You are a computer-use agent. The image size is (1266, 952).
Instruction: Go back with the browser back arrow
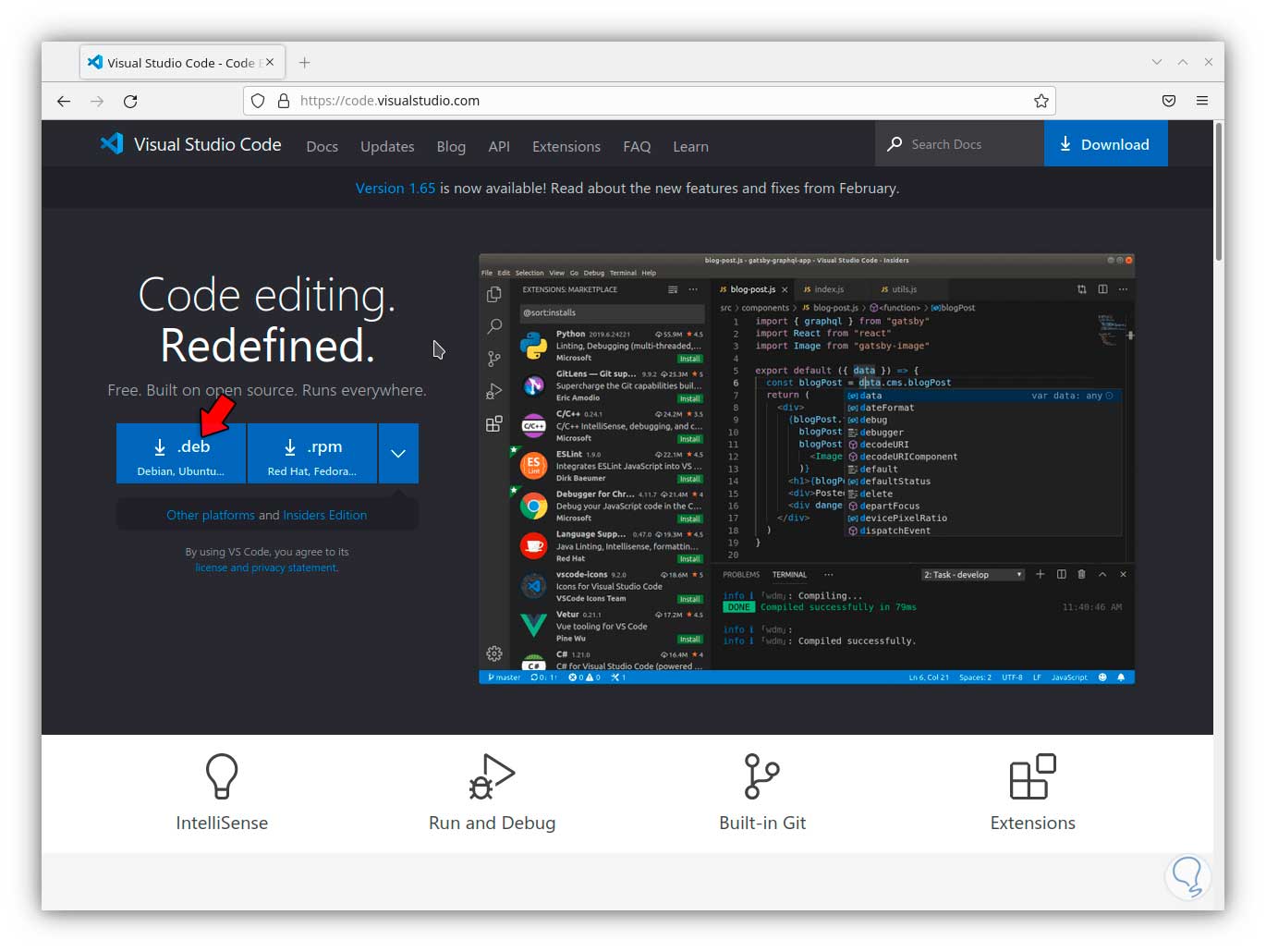tap(64, 101)
